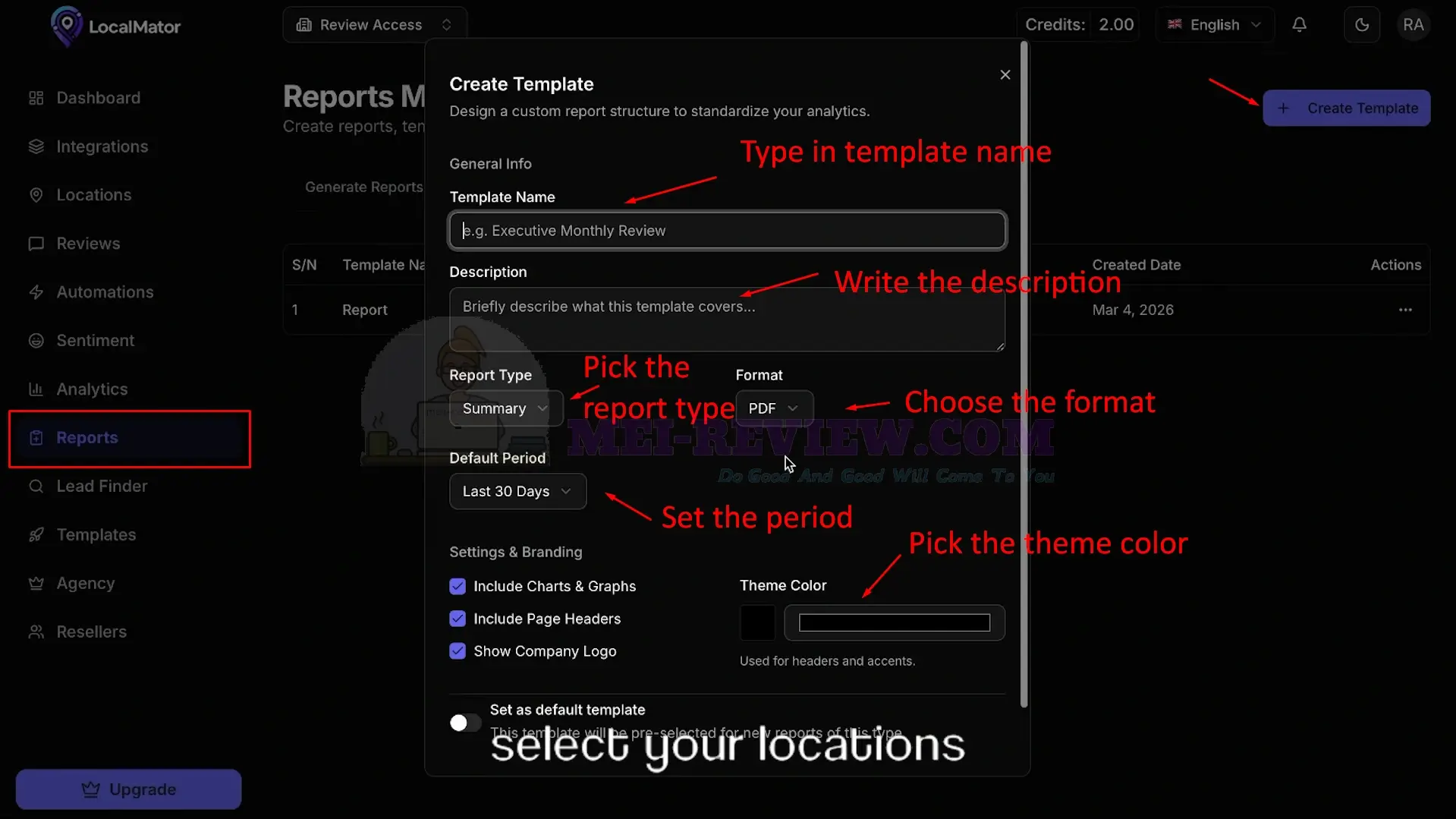This screenshot has width=1456, height=819.
Task: Open the English language selector
Action: (x=1214, y=25)
